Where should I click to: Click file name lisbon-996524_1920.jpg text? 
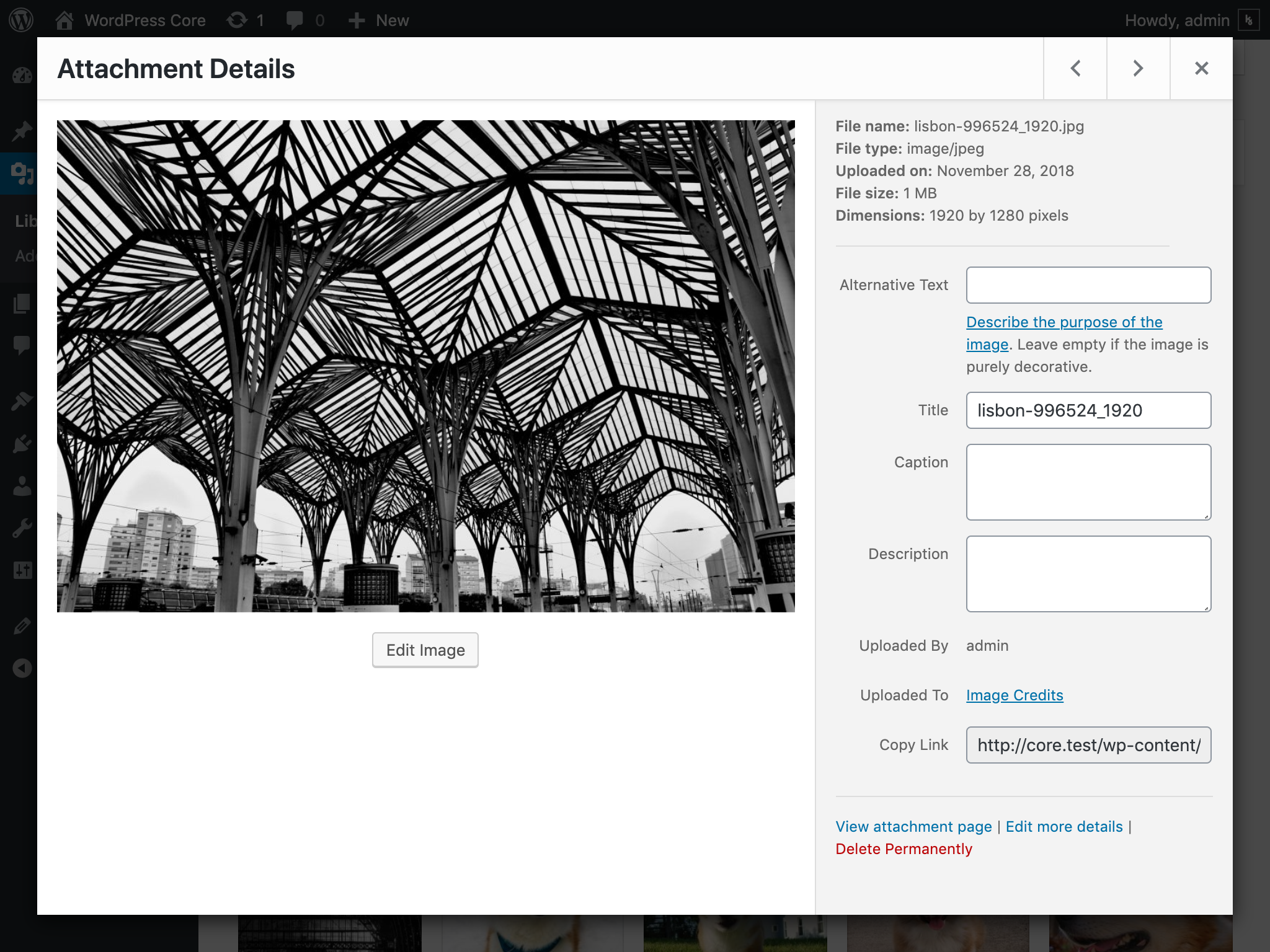(x=998, y=126)
